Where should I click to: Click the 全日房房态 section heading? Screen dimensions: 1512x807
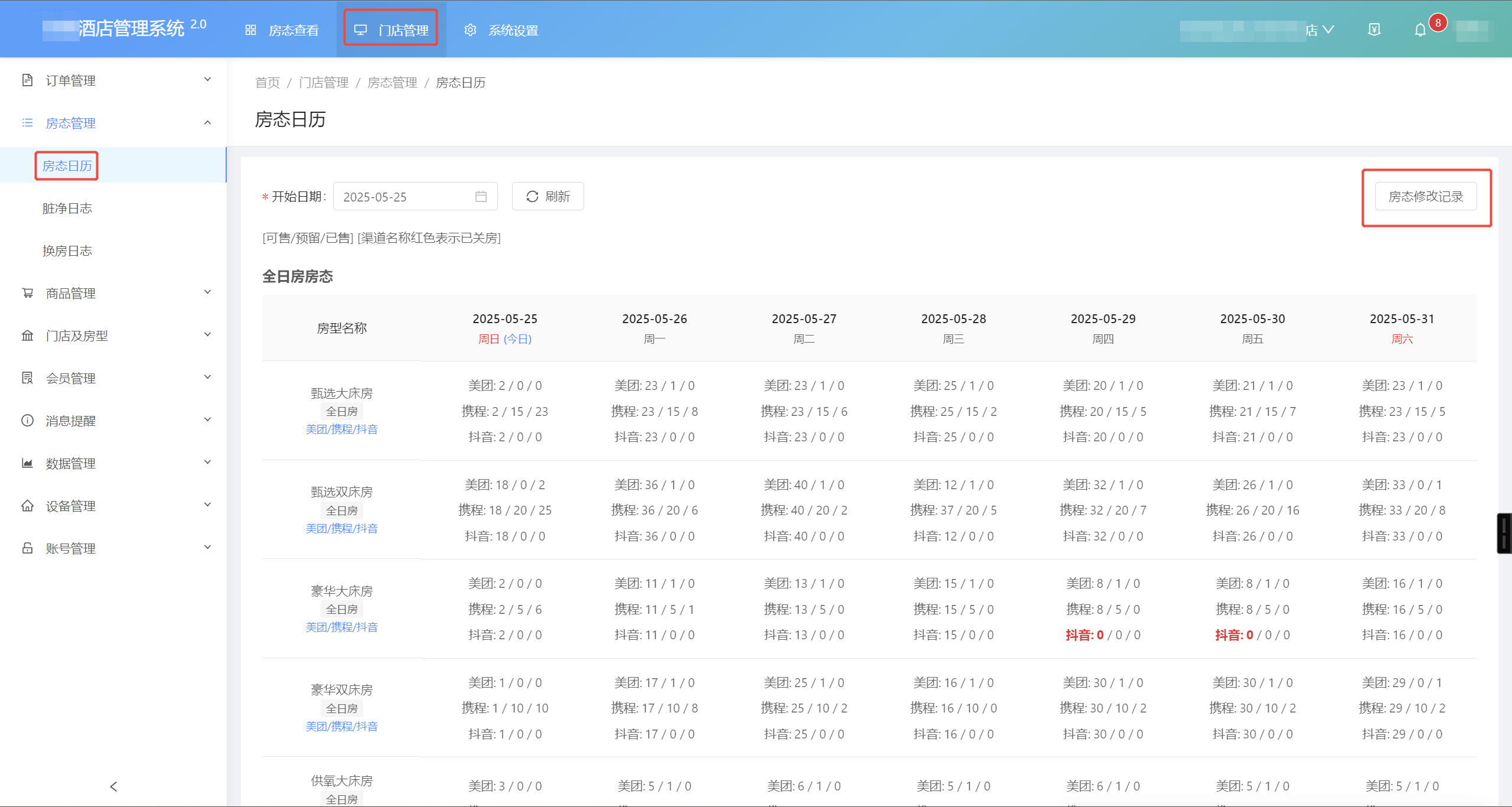(298, 276)
